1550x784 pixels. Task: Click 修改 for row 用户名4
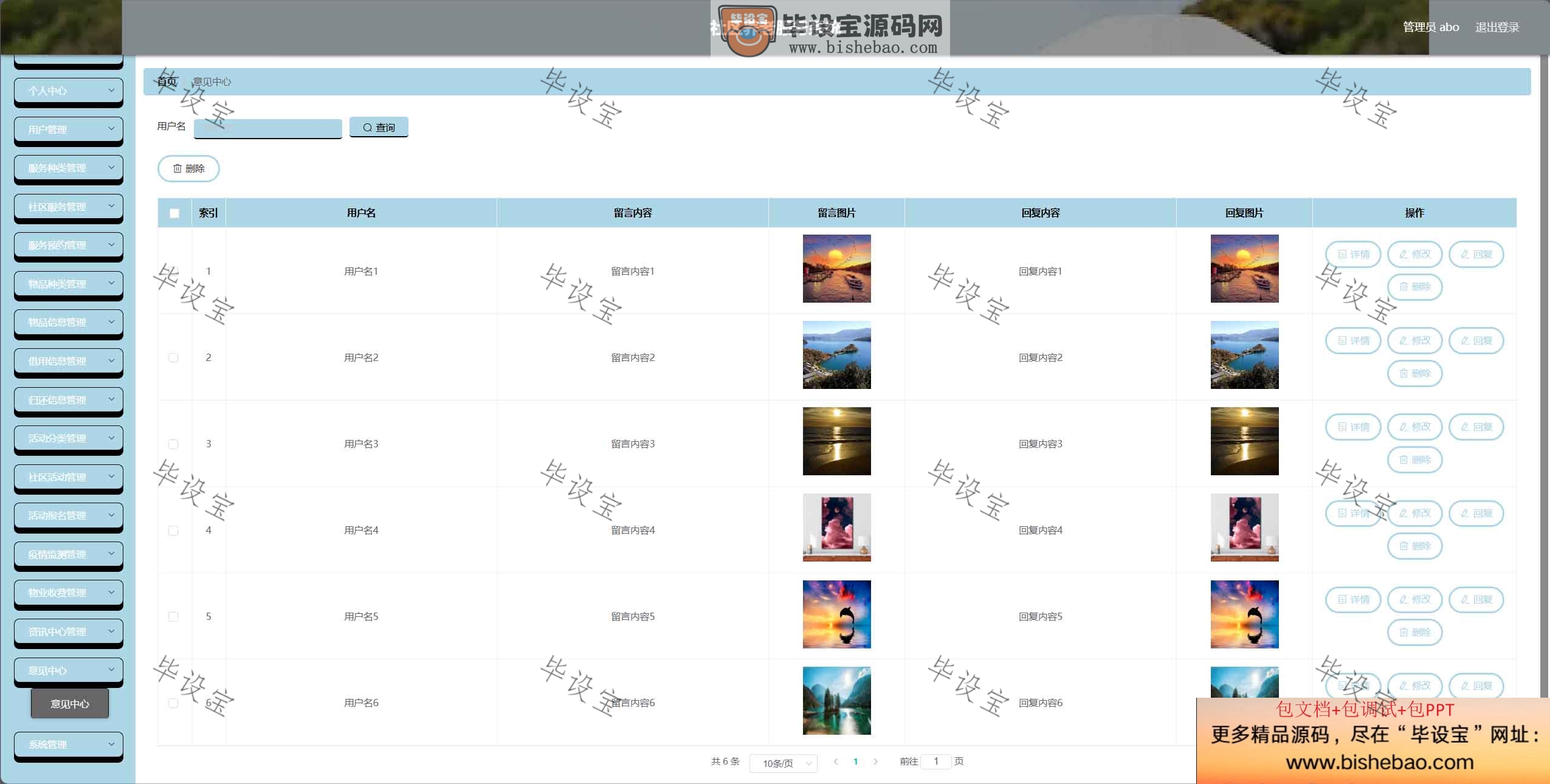point(1414,513)
